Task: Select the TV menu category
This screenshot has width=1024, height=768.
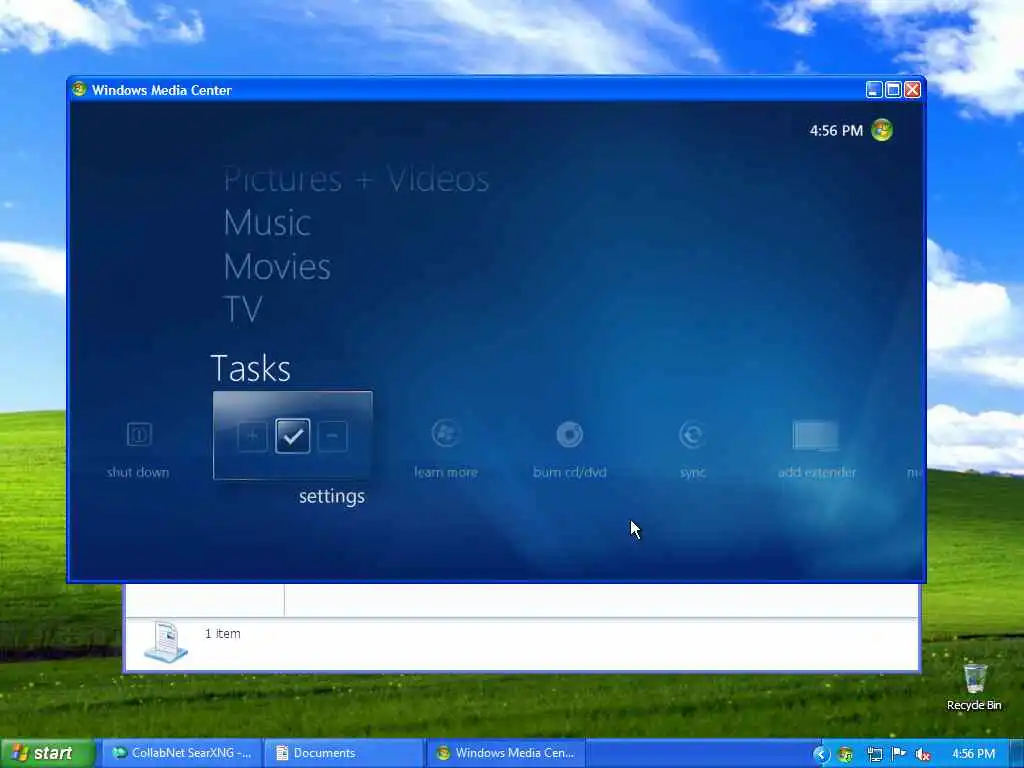Action: pyautogui.click(x=243, y=309)
